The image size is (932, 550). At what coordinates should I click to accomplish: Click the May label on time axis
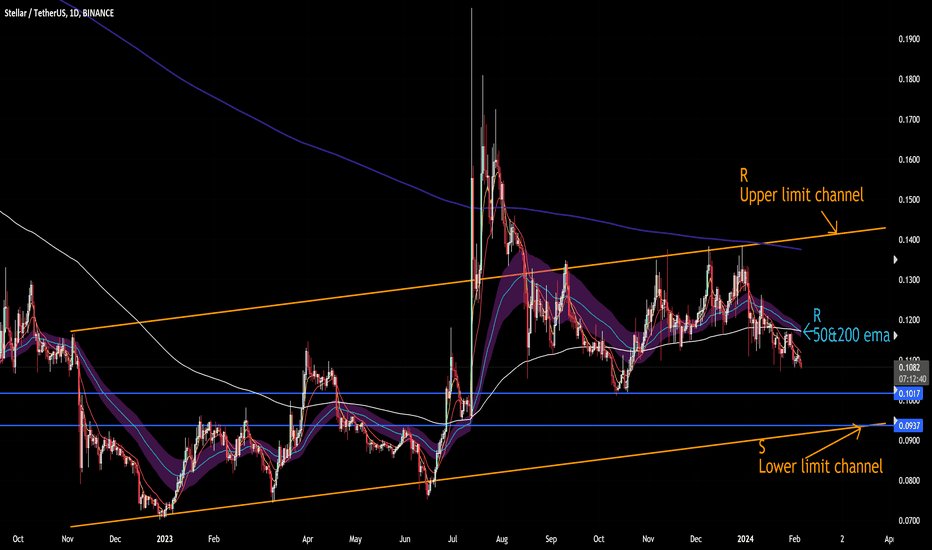pos(355,539)
